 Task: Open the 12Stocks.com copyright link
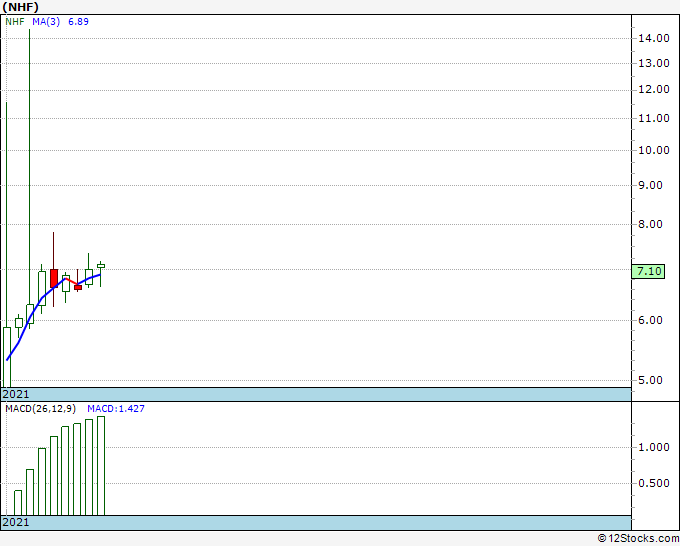tap(638, 539)
